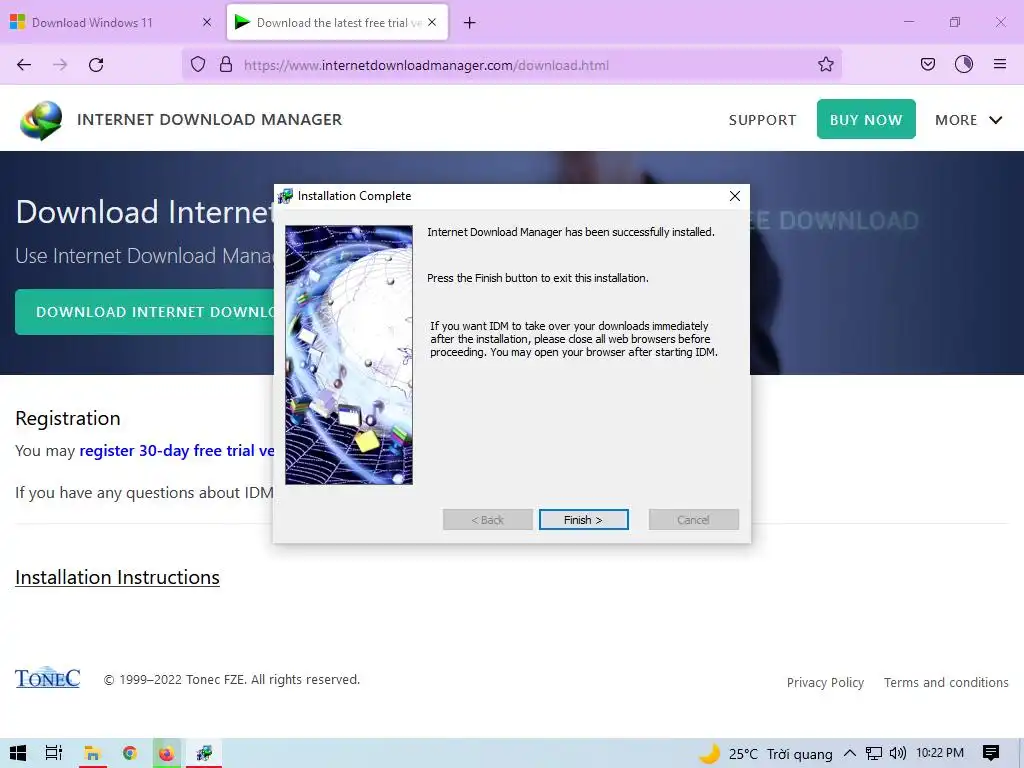Close the Download Windows 11 tab
This screenshot has height=768, width=1024.
(207, 22)
